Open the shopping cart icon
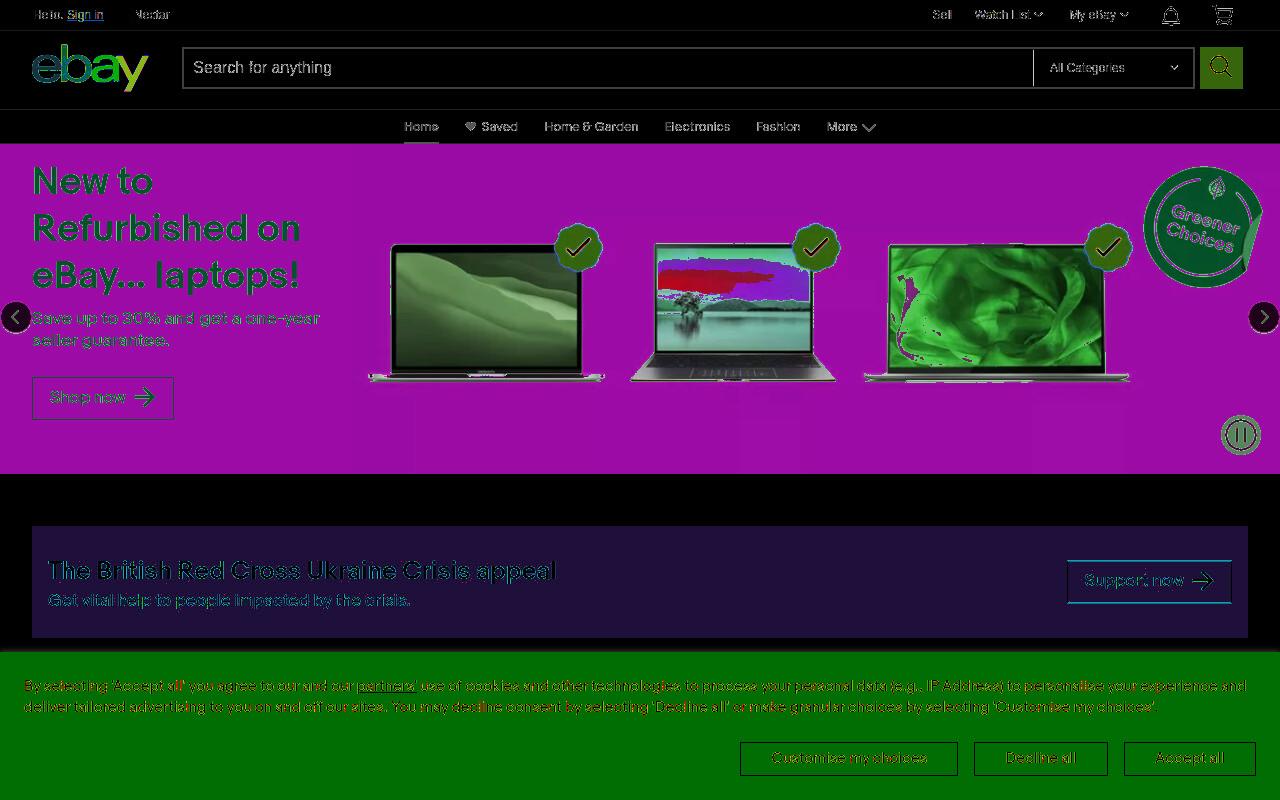The height and width of the screenshot is (800, 1280). (1223, 15)
